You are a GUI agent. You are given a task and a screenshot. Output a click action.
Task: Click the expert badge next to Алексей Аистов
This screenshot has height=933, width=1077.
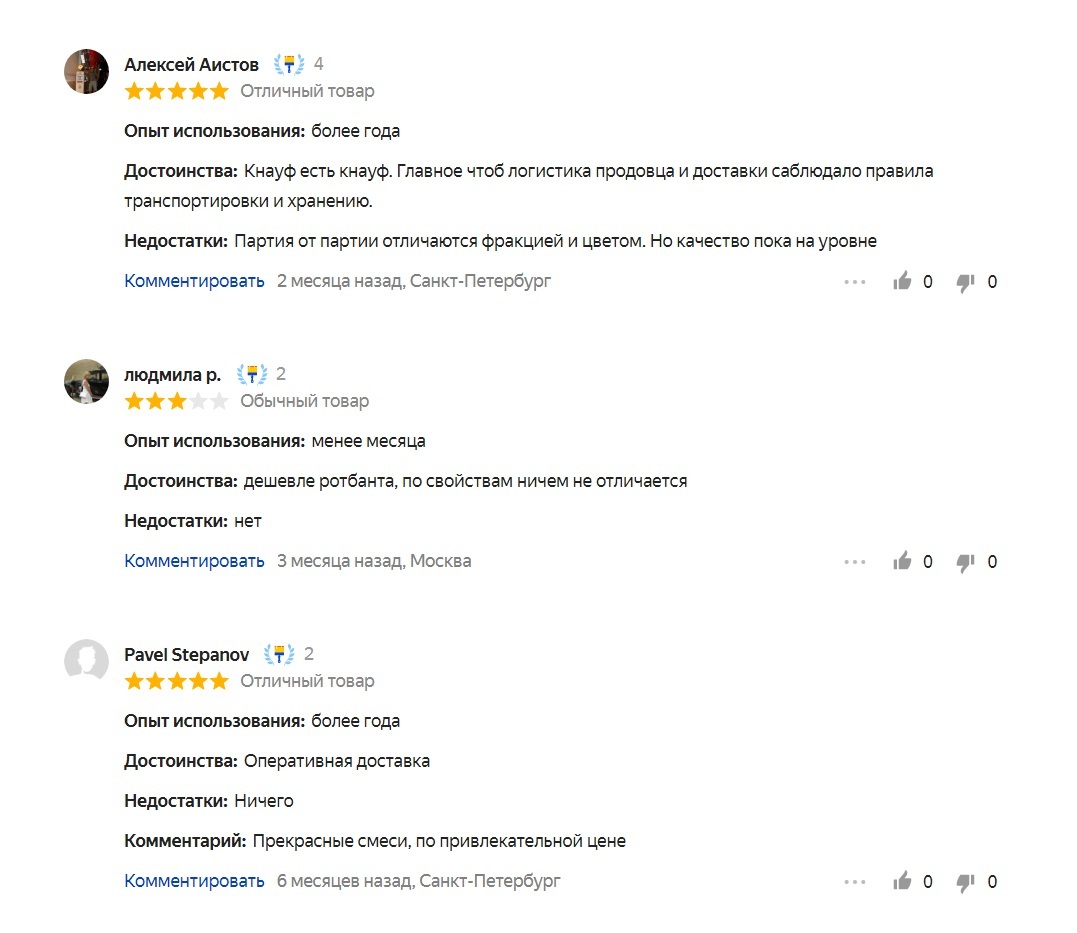[289, 65]
